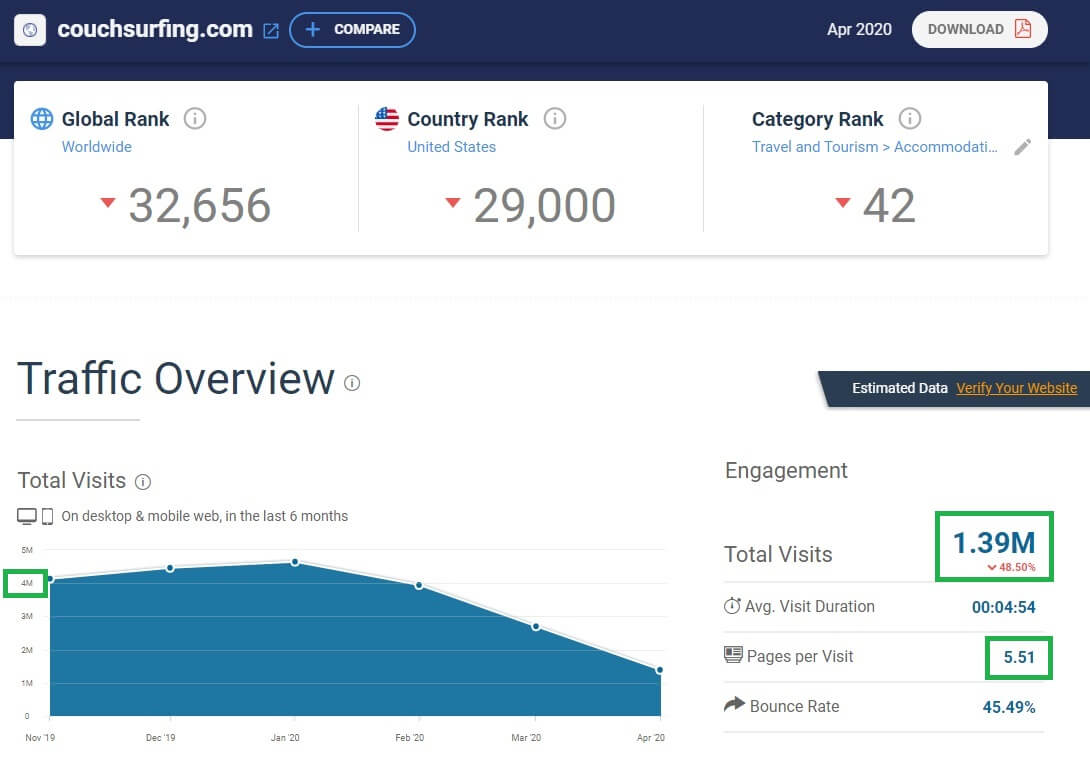Screen dimensions: 1090x775
Task: Select the Worldwide link
Action: click(97, 147)
